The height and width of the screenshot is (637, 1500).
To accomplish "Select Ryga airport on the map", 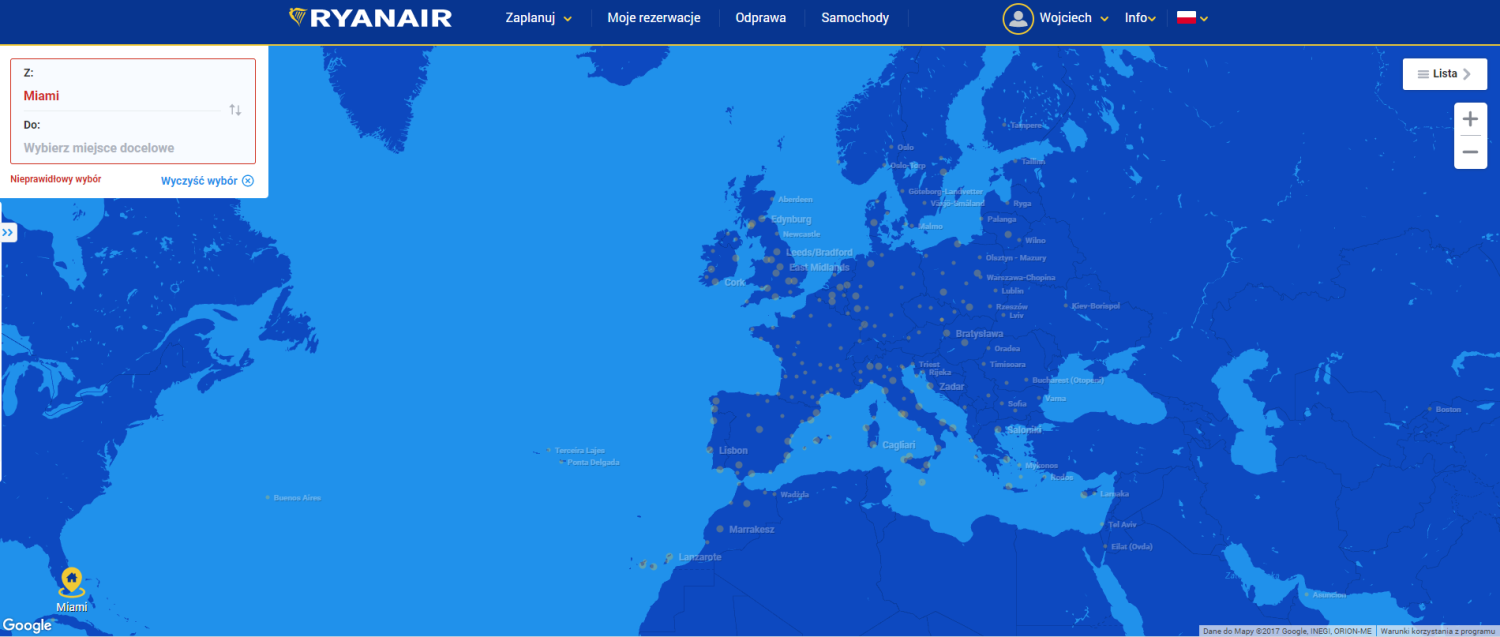I will click(1021, 203).
